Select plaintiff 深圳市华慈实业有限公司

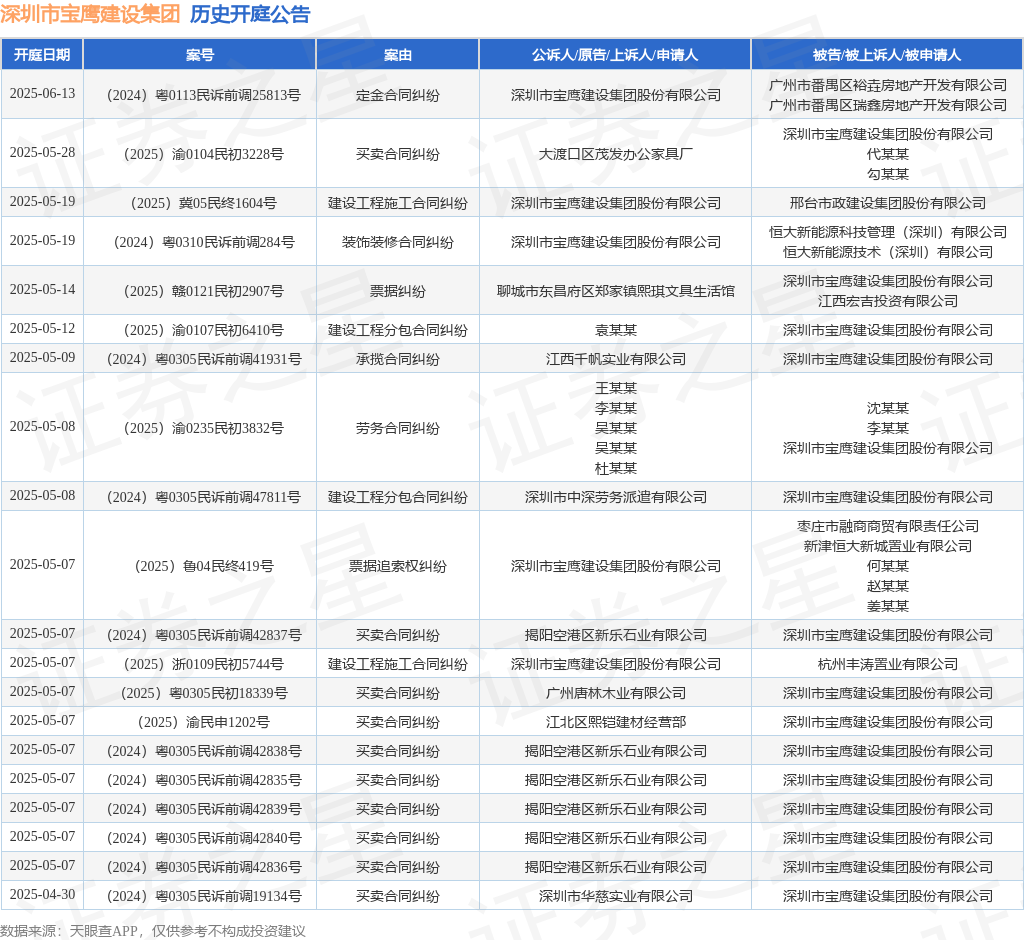(615, 896)
